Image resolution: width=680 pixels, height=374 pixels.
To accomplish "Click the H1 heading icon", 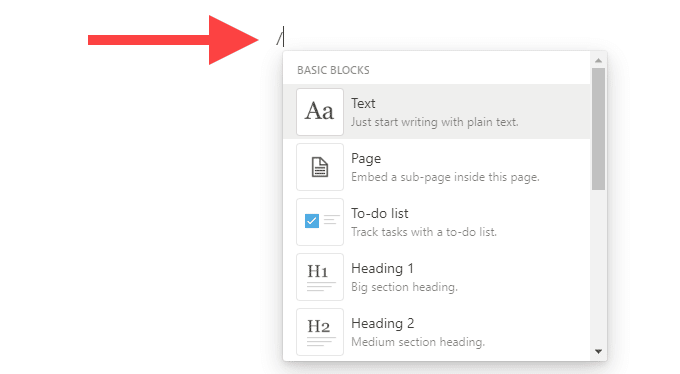I will coord(320,277).
